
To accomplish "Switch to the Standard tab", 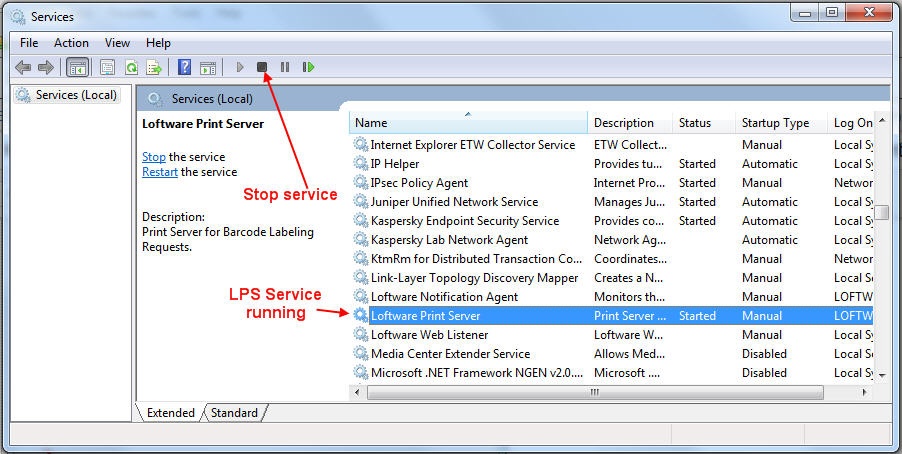I will pyautogui.click(x=234, y=413).
